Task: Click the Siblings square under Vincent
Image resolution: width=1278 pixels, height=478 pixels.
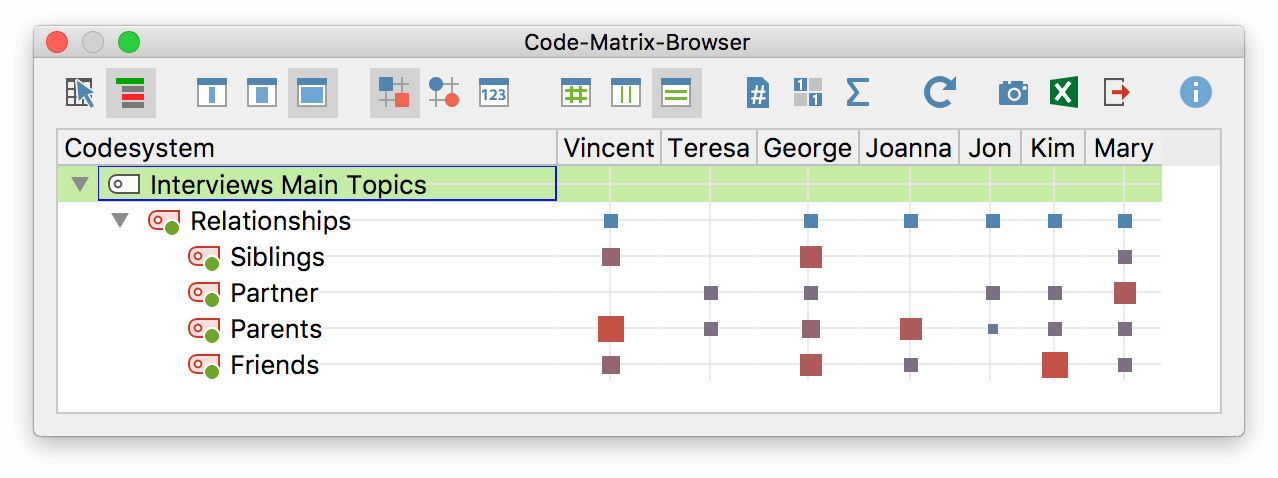Action: 611,257
